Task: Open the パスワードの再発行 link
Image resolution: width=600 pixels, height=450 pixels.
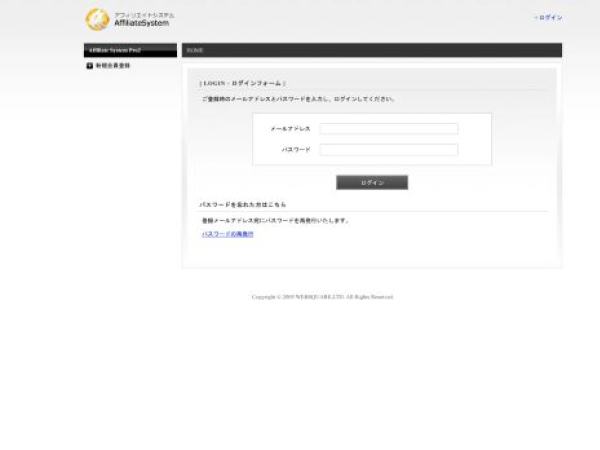Action: [x=228, y=234]
